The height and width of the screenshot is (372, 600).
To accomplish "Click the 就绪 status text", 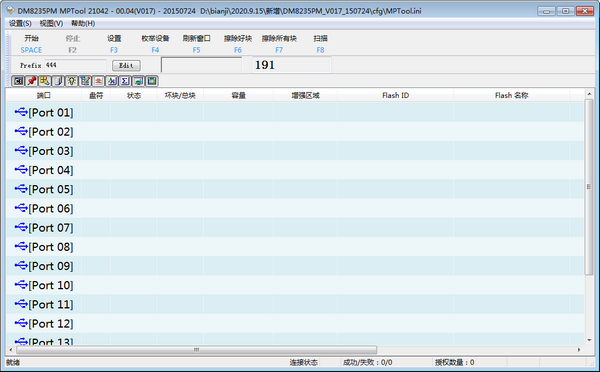I will click(x=13, y=362).
